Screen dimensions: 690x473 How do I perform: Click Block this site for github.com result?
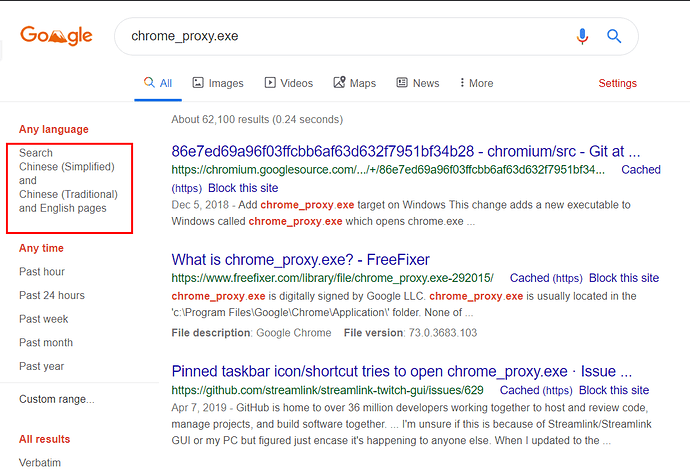click(x=614, y=390)
